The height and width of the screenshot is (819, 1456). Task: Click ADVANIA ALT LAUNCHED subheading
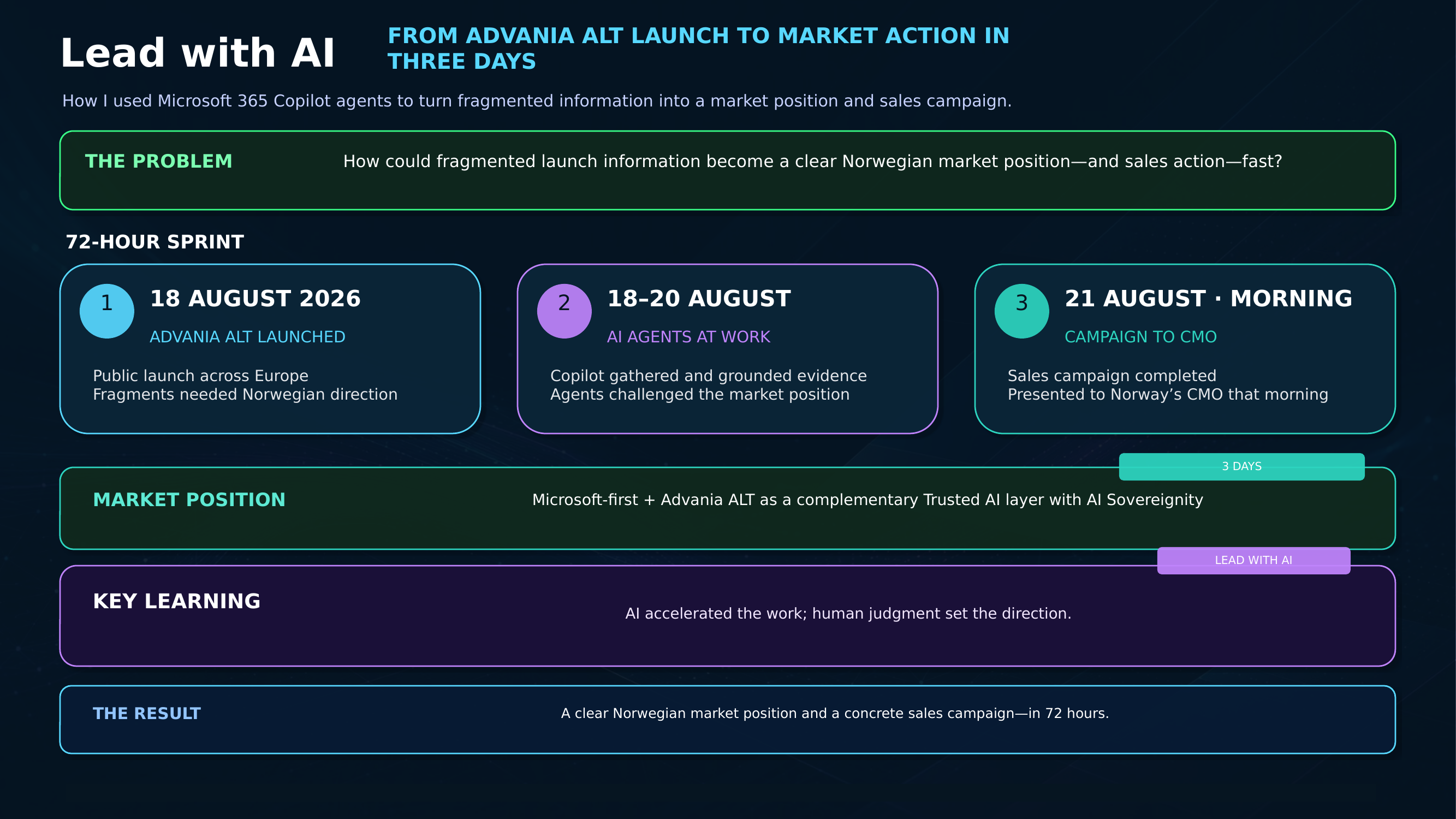pyautogui.click(x=247, y=337)
